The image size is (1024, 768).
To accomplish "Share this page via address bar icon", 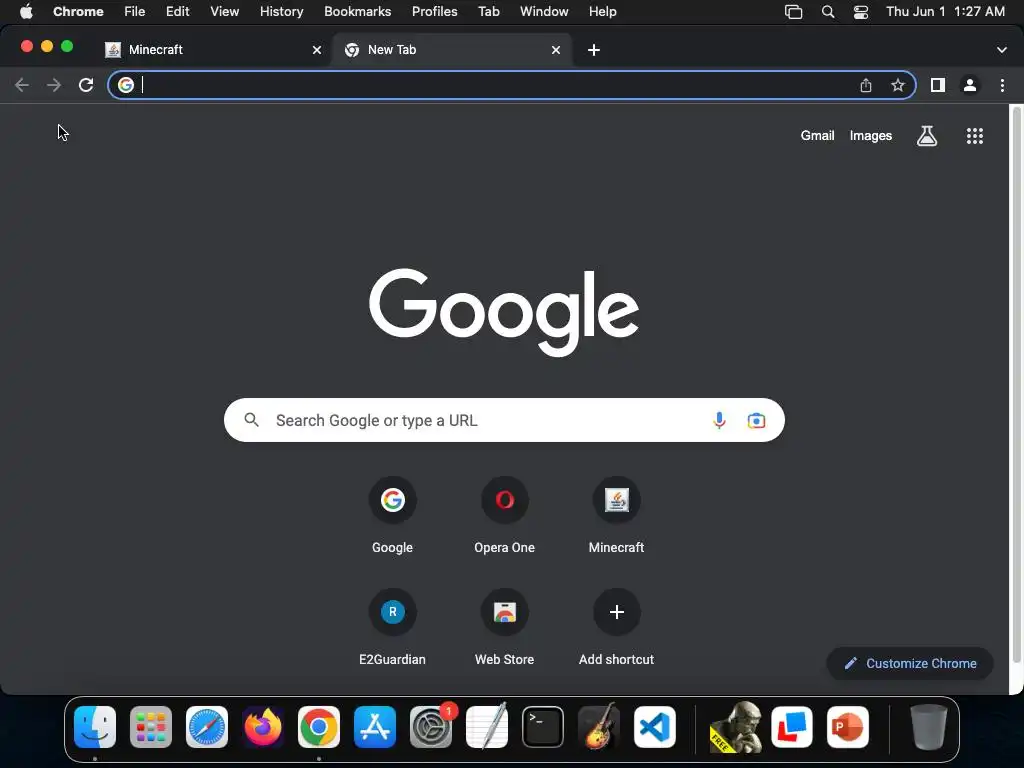I will point(866,85).
